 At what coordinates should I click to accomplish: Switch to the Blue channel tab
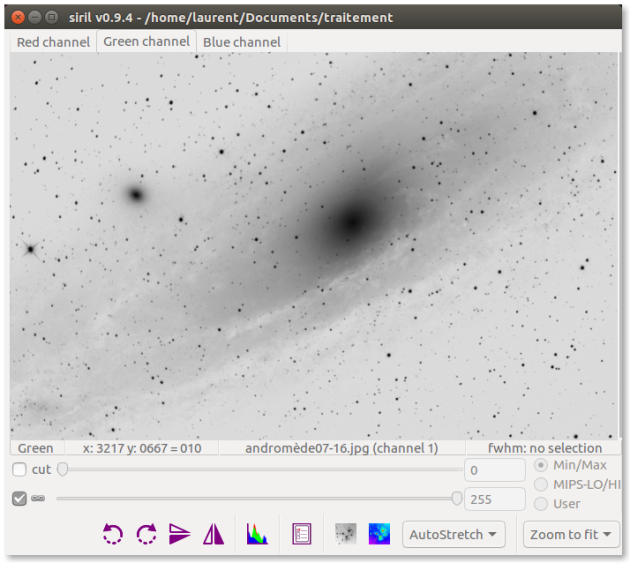click(241, 42)
